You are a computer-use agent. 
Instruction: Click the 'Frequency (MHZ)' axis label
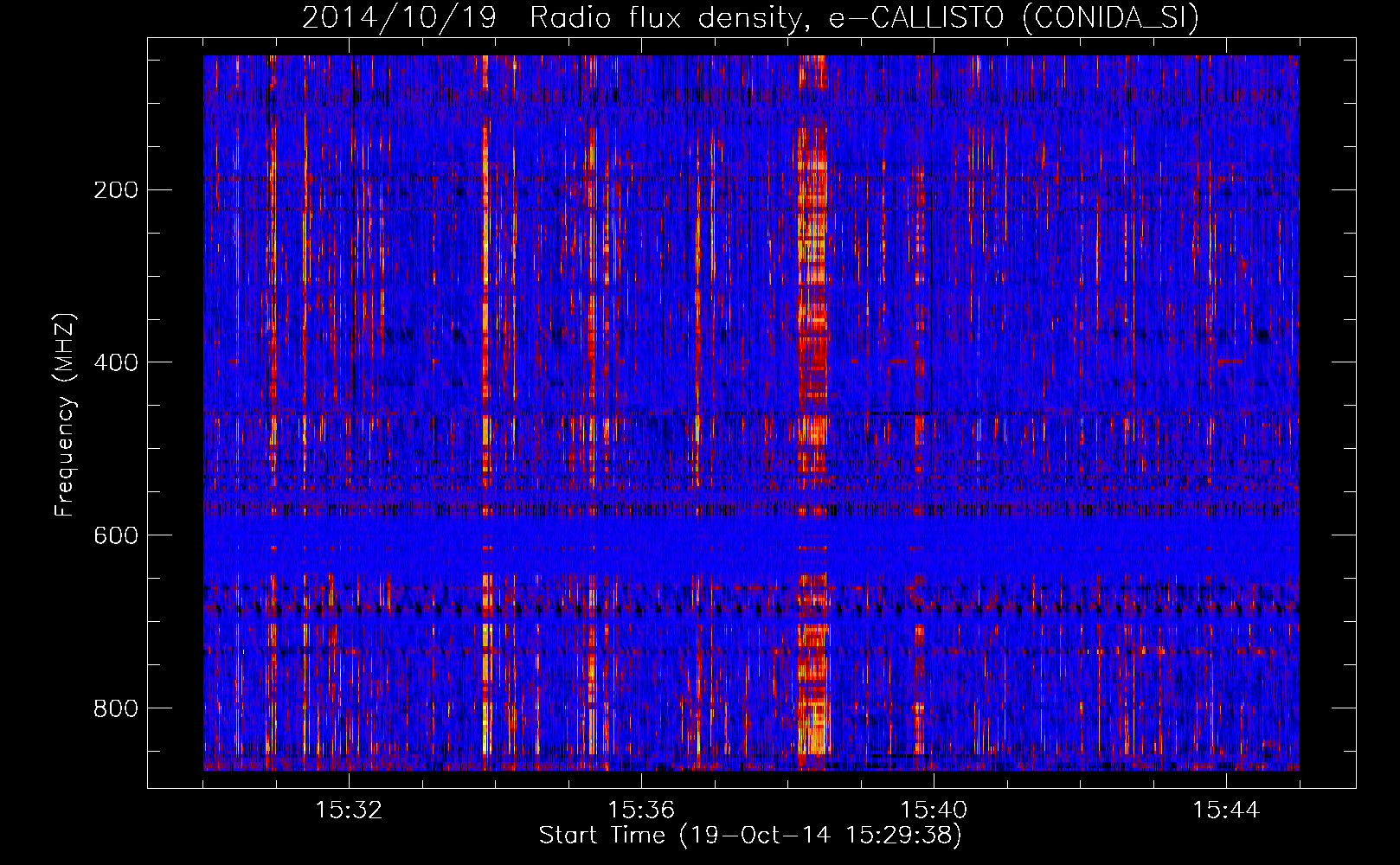coord(65,415)
